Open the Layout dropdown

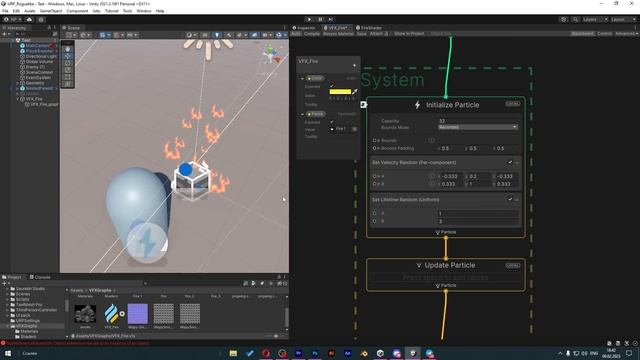tap(623, 19)
